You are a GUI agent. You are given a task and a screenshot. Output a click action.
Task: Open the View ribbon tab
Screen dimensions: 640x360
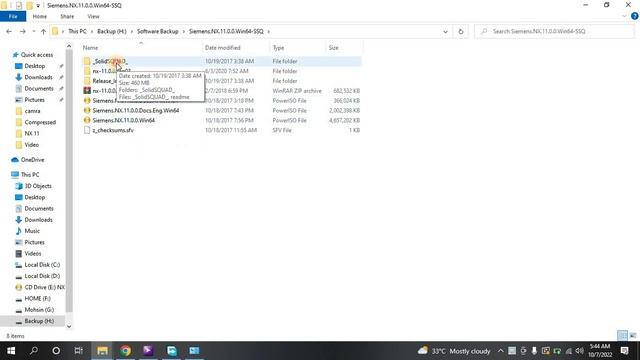(93, 16)
